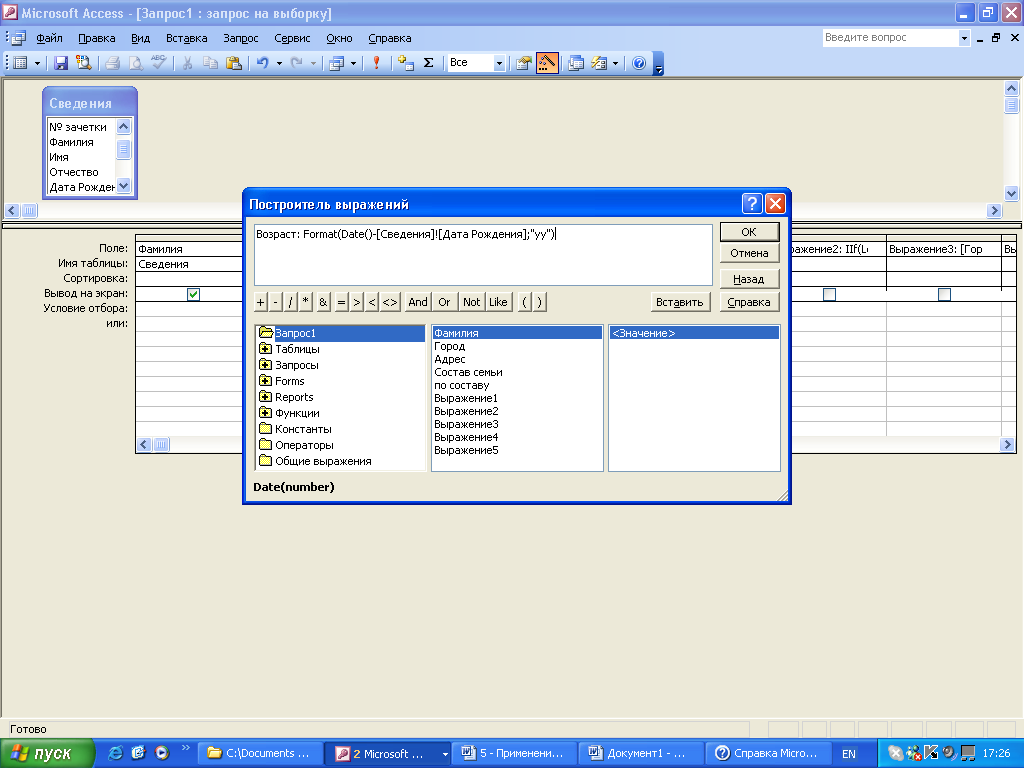Click the File Search toolbar icon
This screenshot has height=768, width=1024.
click(83, 63)
